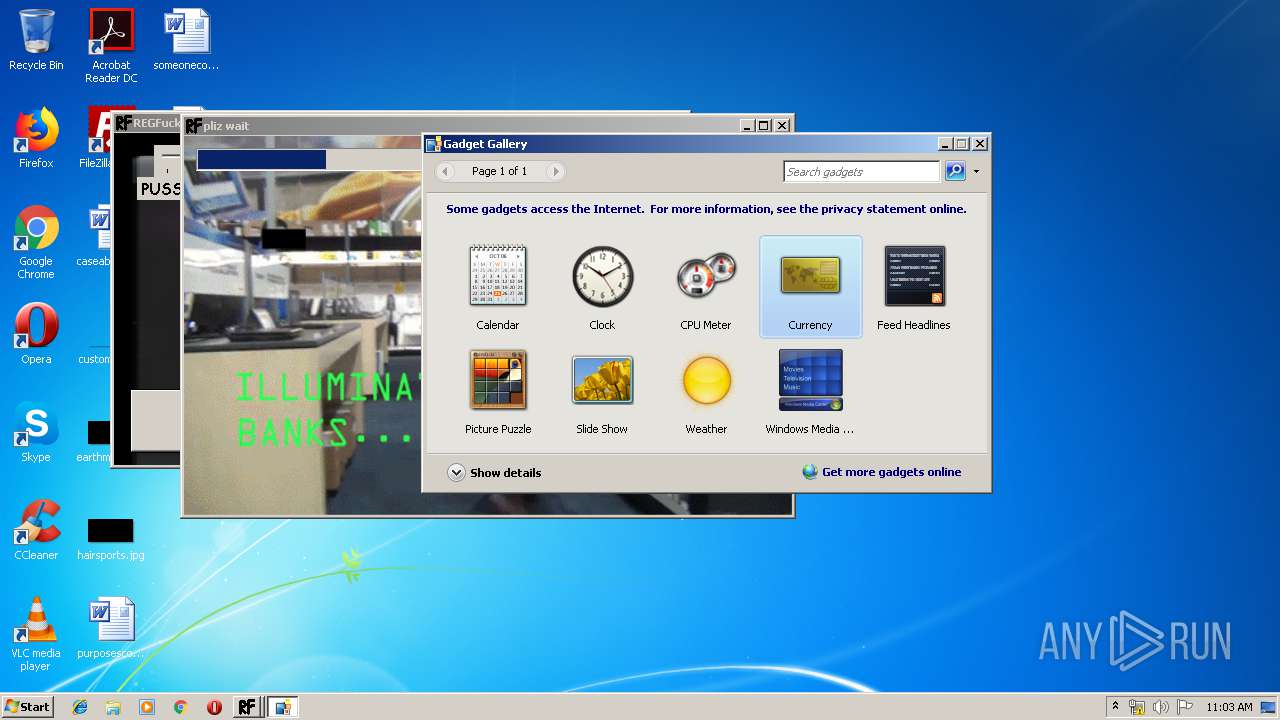Click the ILLUMINA green text in pliz wait window
Viewport: 1280px width, 720px height.
pyautogui.click(x=328, y=387)
